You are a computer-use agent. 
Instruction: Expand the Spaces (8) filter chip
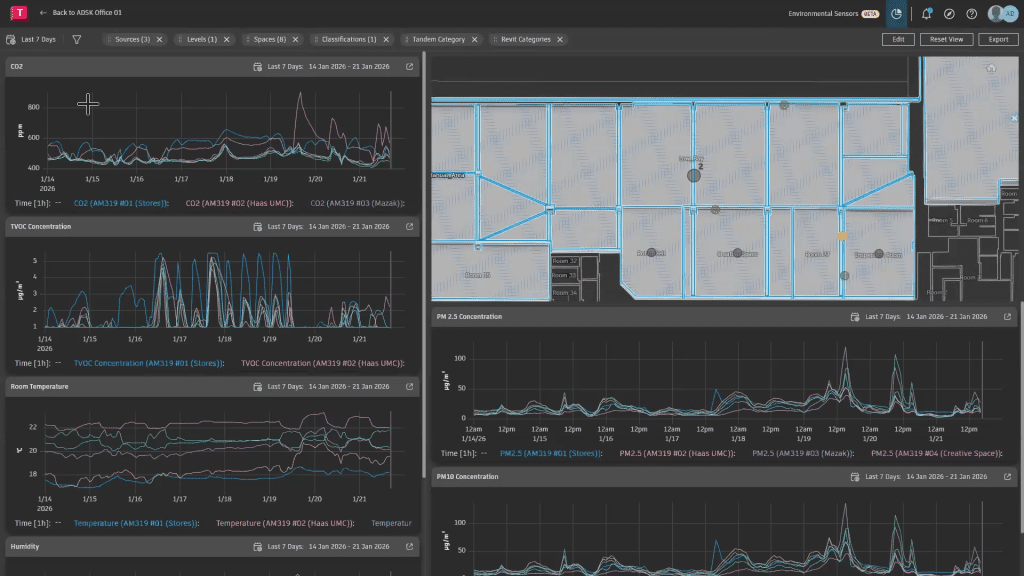[268, 39]
